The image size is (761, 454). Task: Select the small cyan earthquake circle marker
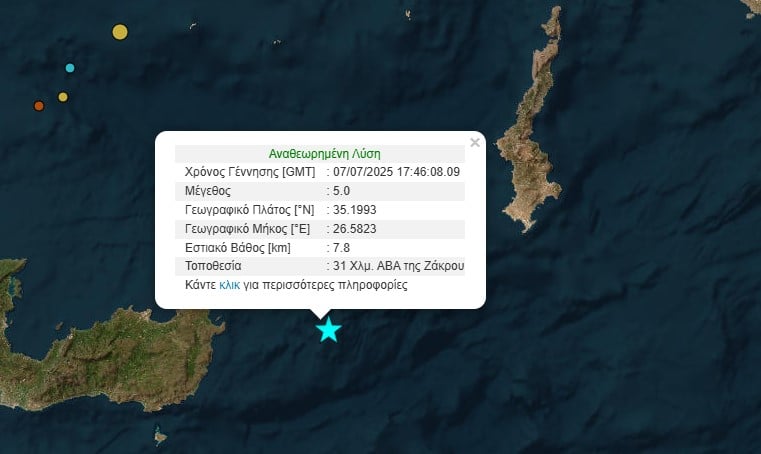point(70,68)
